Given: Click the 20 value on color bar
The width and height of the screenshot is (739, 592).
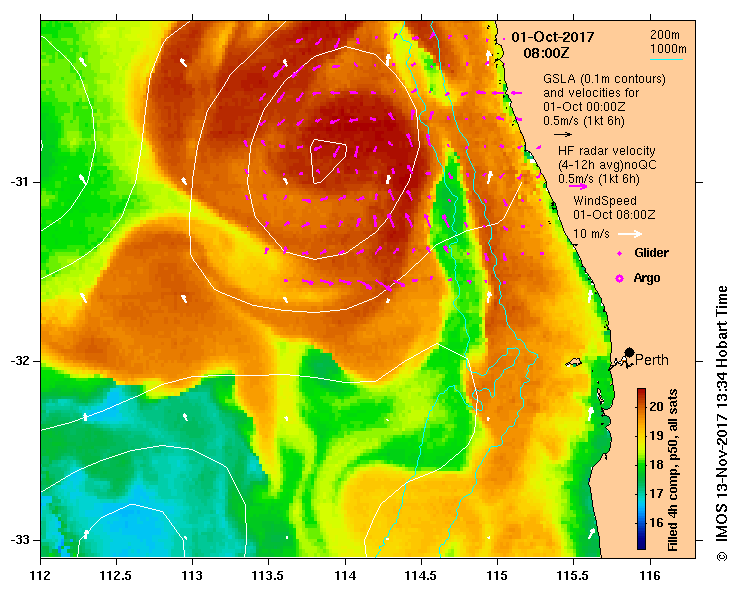Looking at the screenshot, I should [x=657, y=406].
